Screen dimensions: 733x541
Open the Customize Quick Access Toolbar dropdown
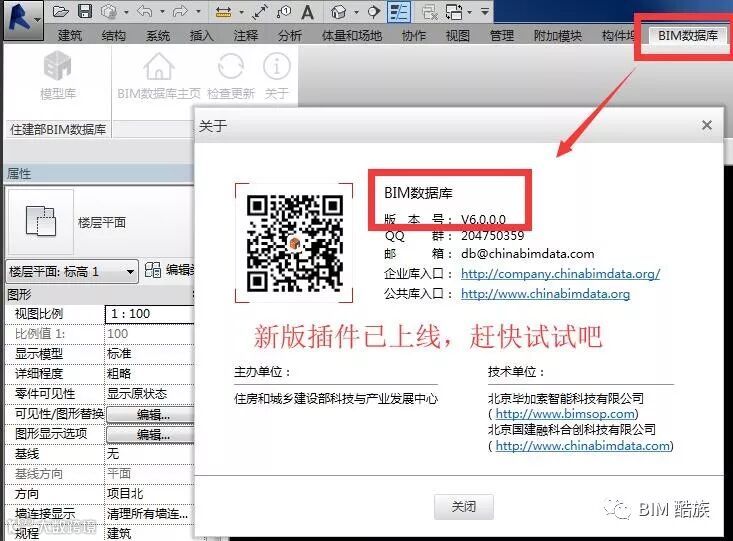click(x=485, y=11)
